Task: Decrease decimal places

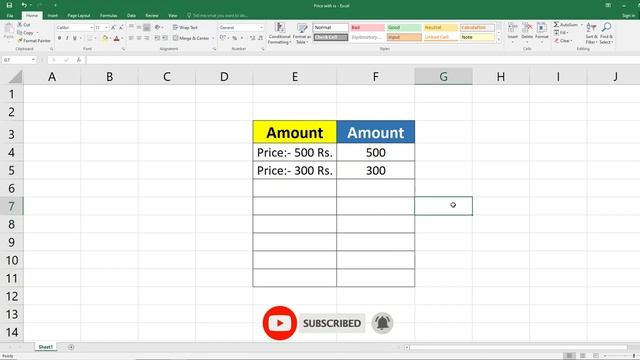Action: pyautogui.click(x=260, y=38)
